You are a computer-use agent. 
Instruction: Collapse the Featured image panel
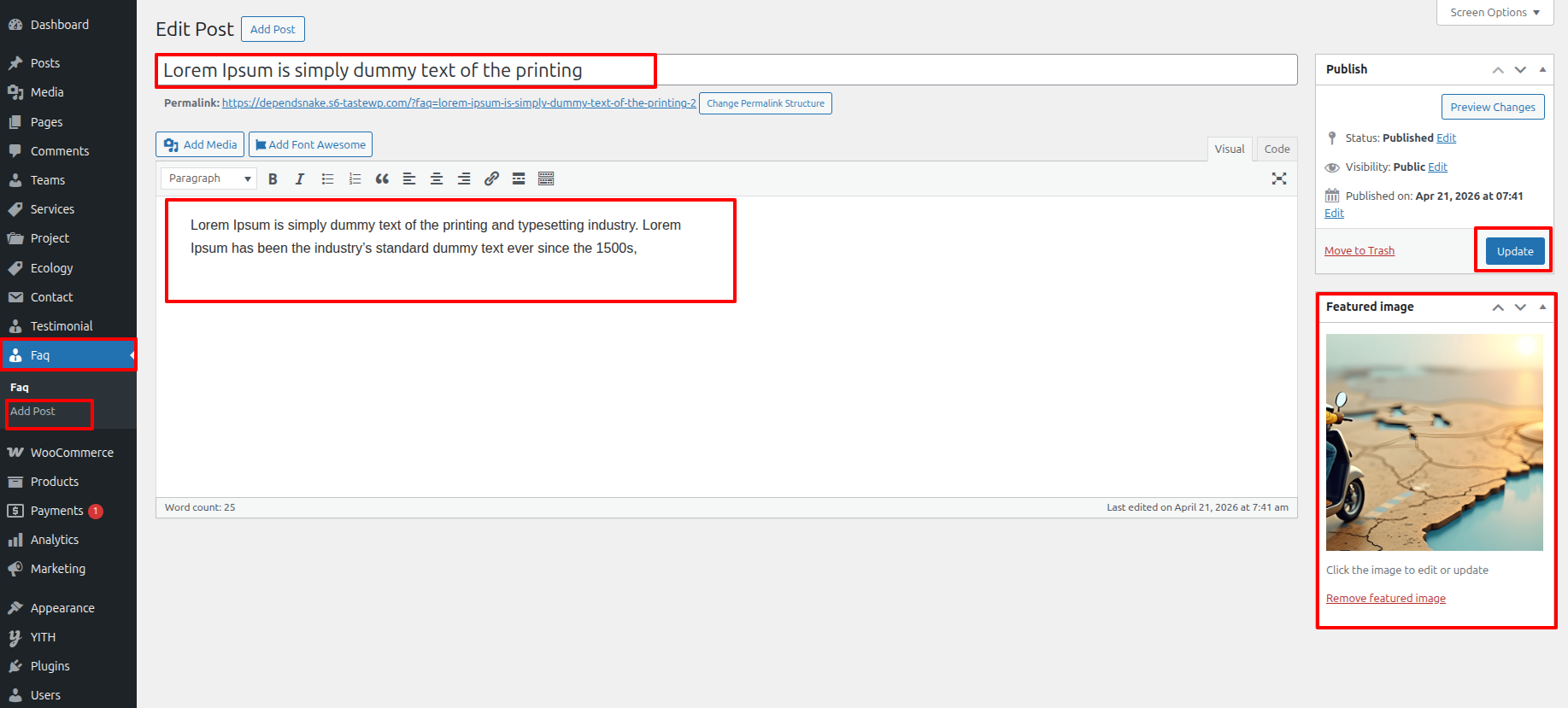tap(1542, 307)
